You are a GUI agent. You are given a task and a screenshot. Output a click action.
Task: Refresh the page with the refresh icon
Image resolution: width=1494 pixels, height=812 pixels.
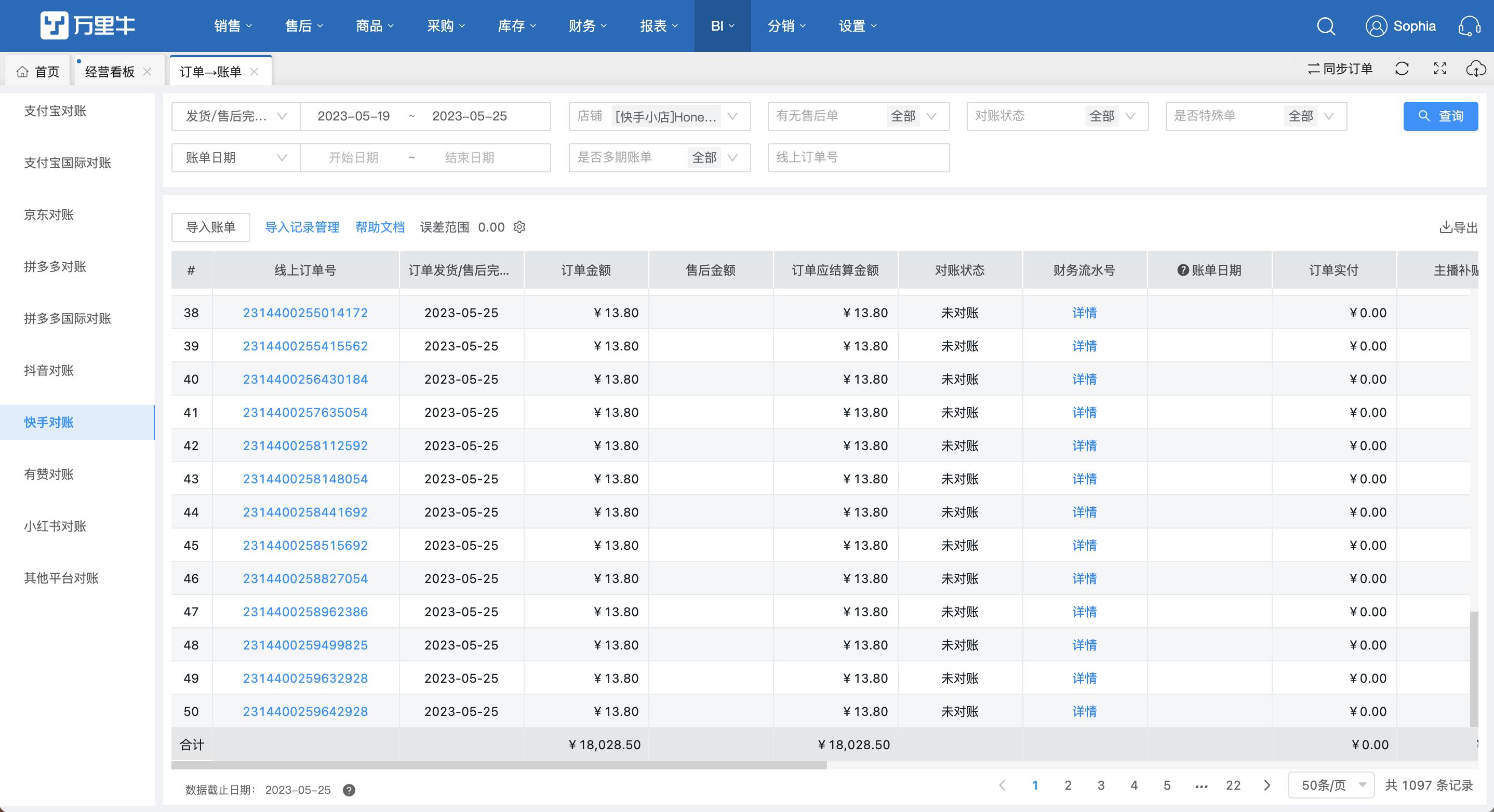pos(1403,69)
